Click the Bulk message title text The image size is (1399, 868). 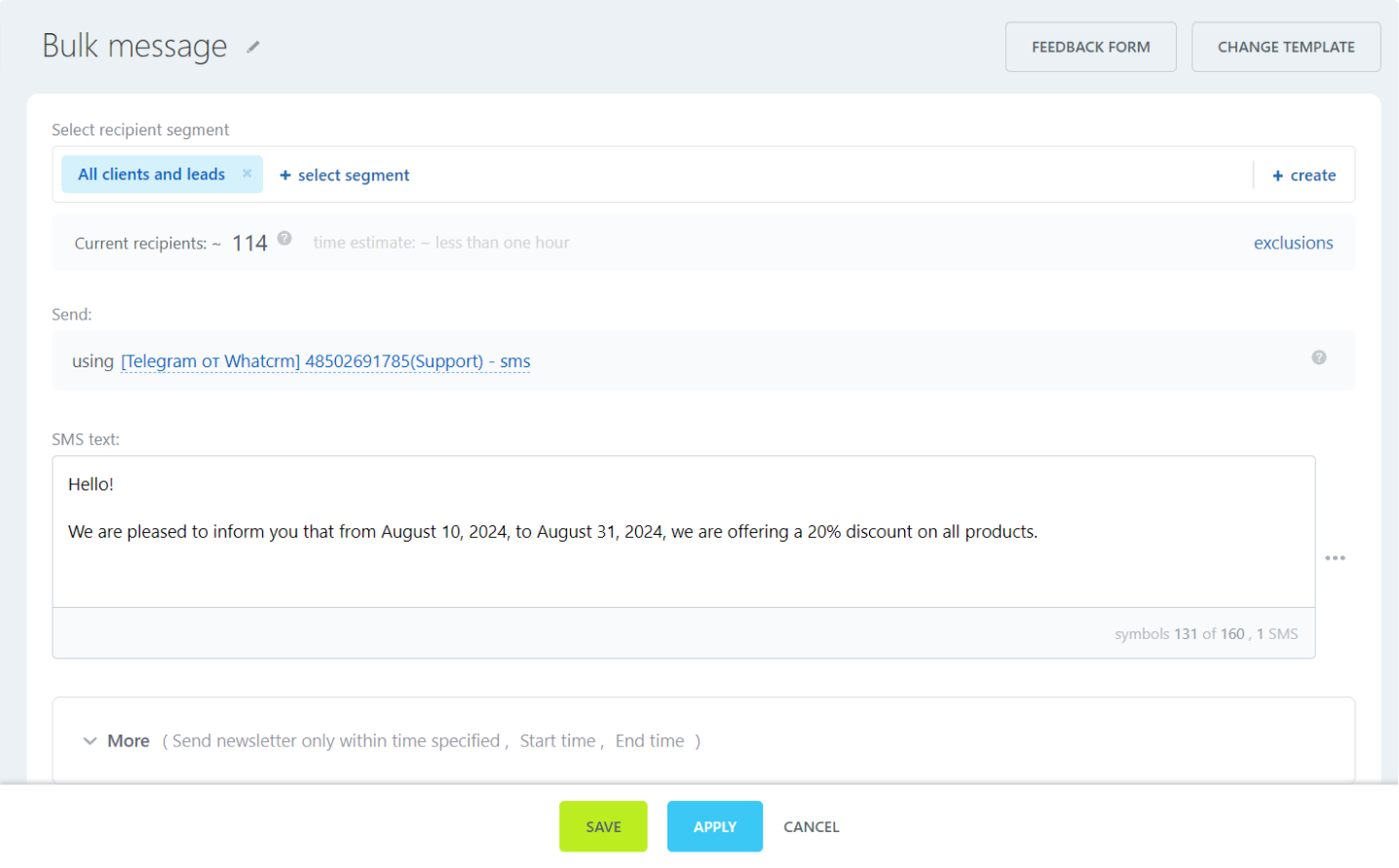click(x=134, y=47)
